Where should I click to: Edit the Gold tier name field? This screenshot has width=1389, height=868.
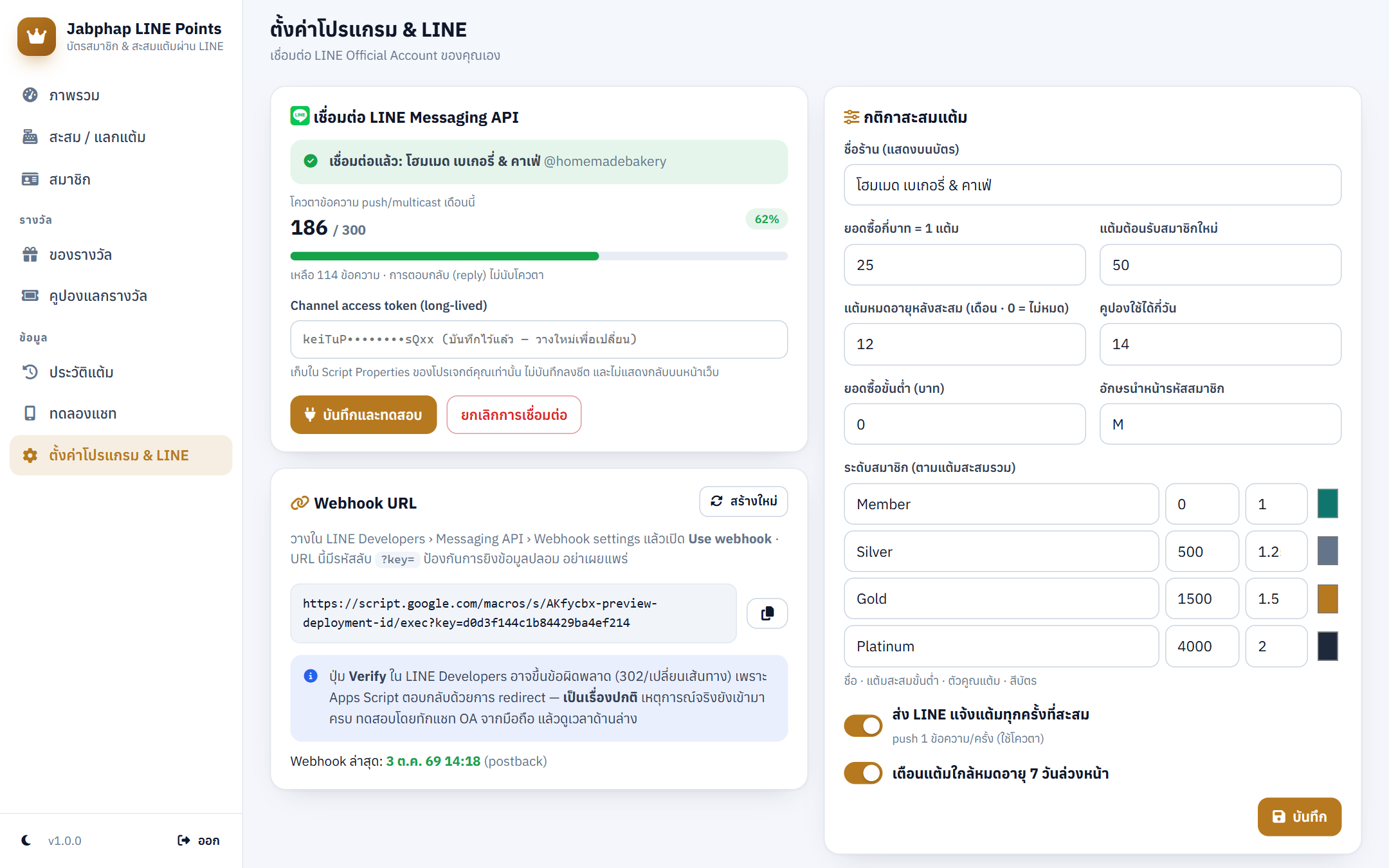1001,599
